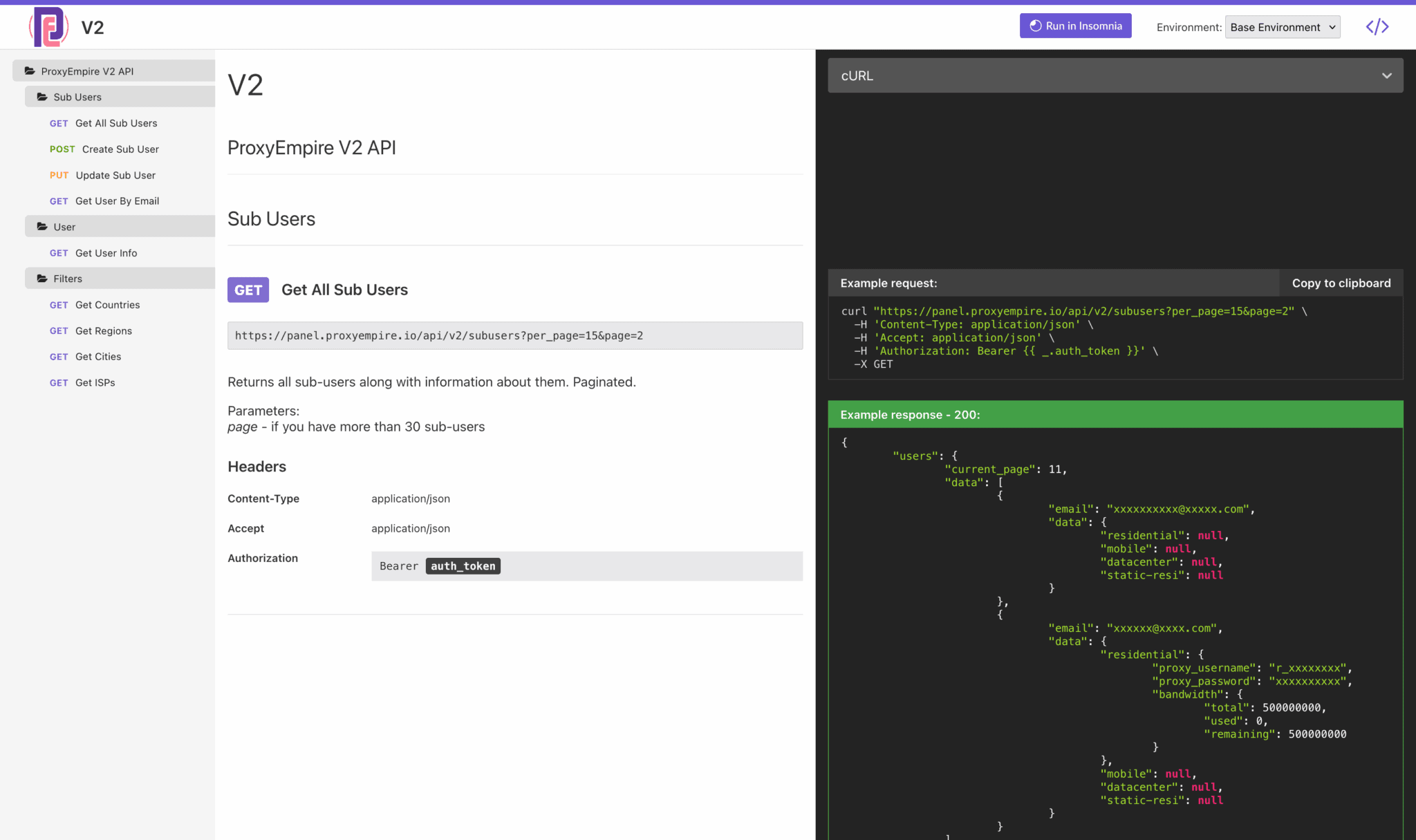This screenshot has height=840, width=1416.
Task: Click the purple GET badge beside Get All Sub Users
Action: [x=248, y=290]
